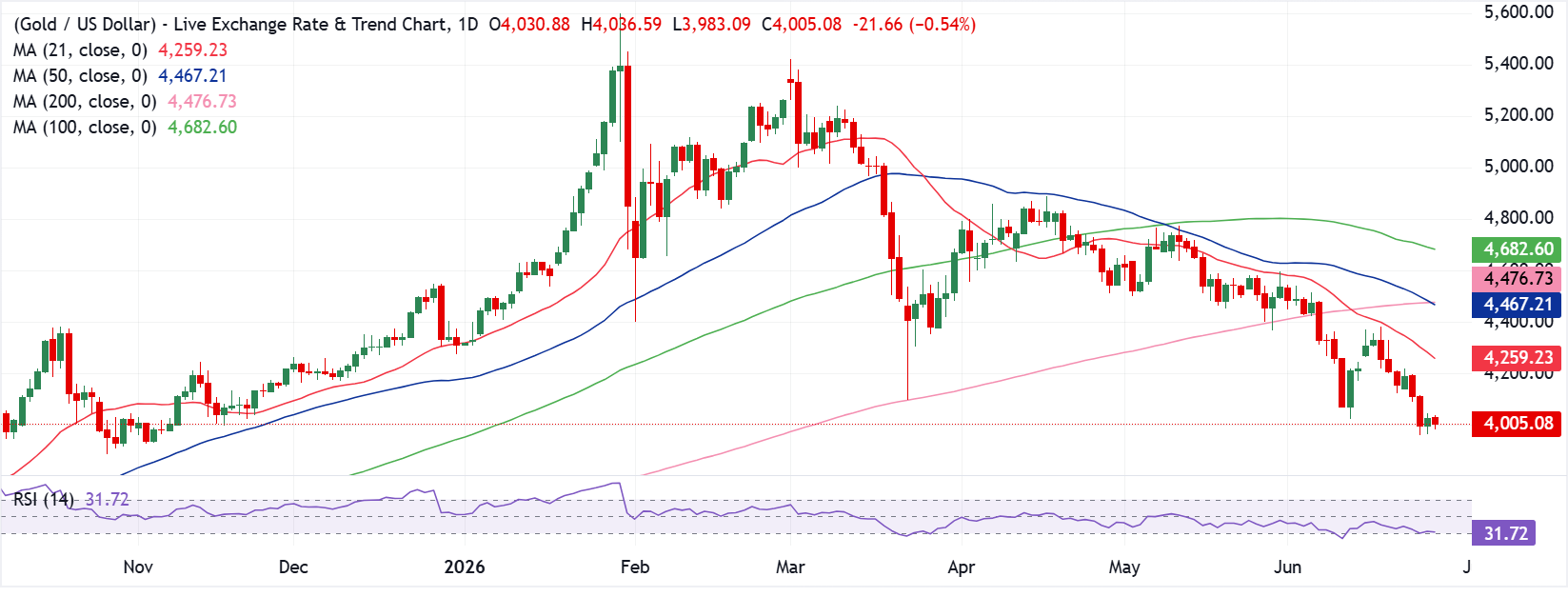Click the 2026 label on the time axis
Viewport: 1568px width, 597px height.
pos(465,567)
